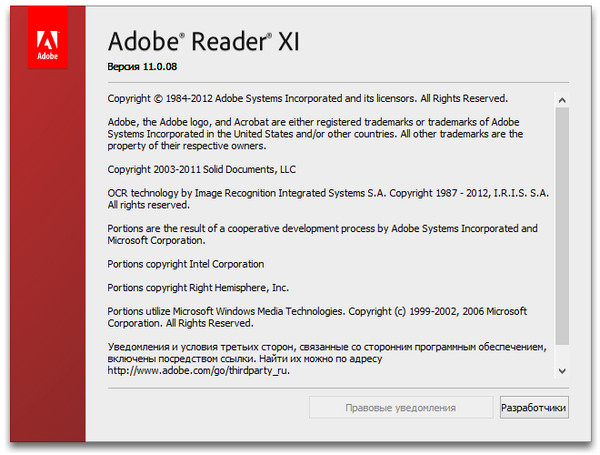
Task: Click the Windows Media Technologies paragraph
Action: [x=316, y=317]
